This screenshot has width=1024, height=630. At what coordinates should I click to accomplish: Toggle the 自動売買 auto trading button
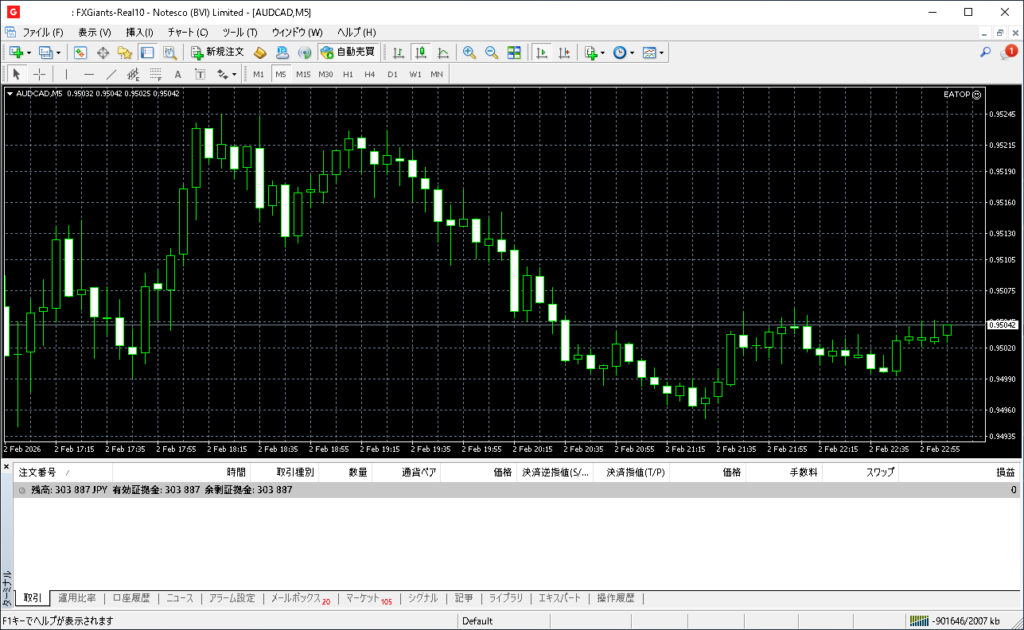347,52
